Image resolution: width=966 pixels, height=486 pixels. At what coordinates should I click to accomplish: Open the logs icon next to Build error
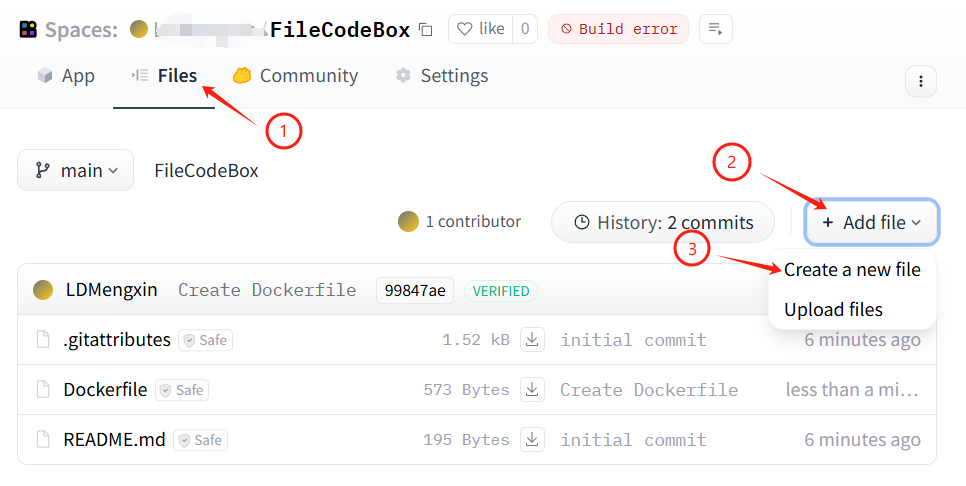(715, 29)
